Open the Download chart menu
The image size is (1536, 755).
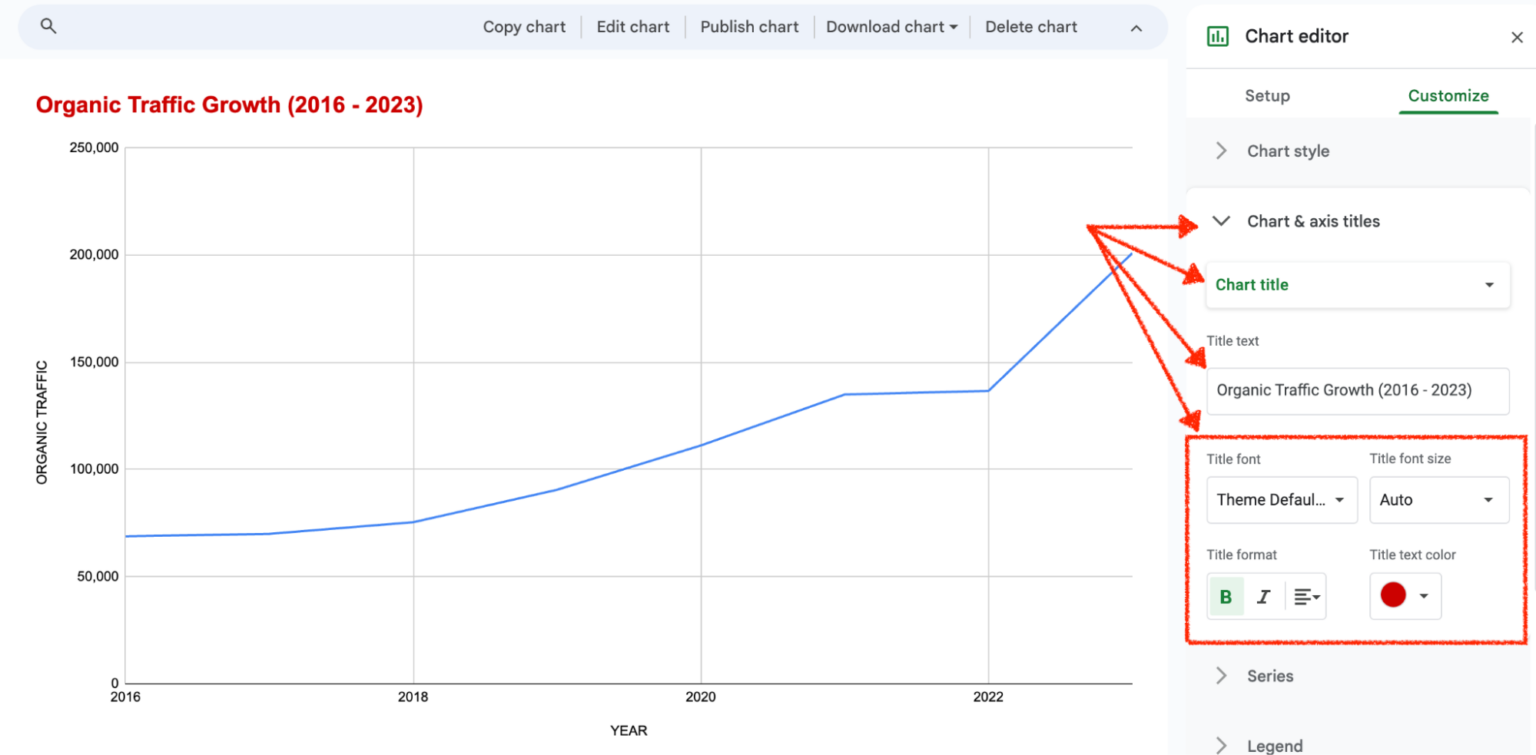tap(891, 26)
